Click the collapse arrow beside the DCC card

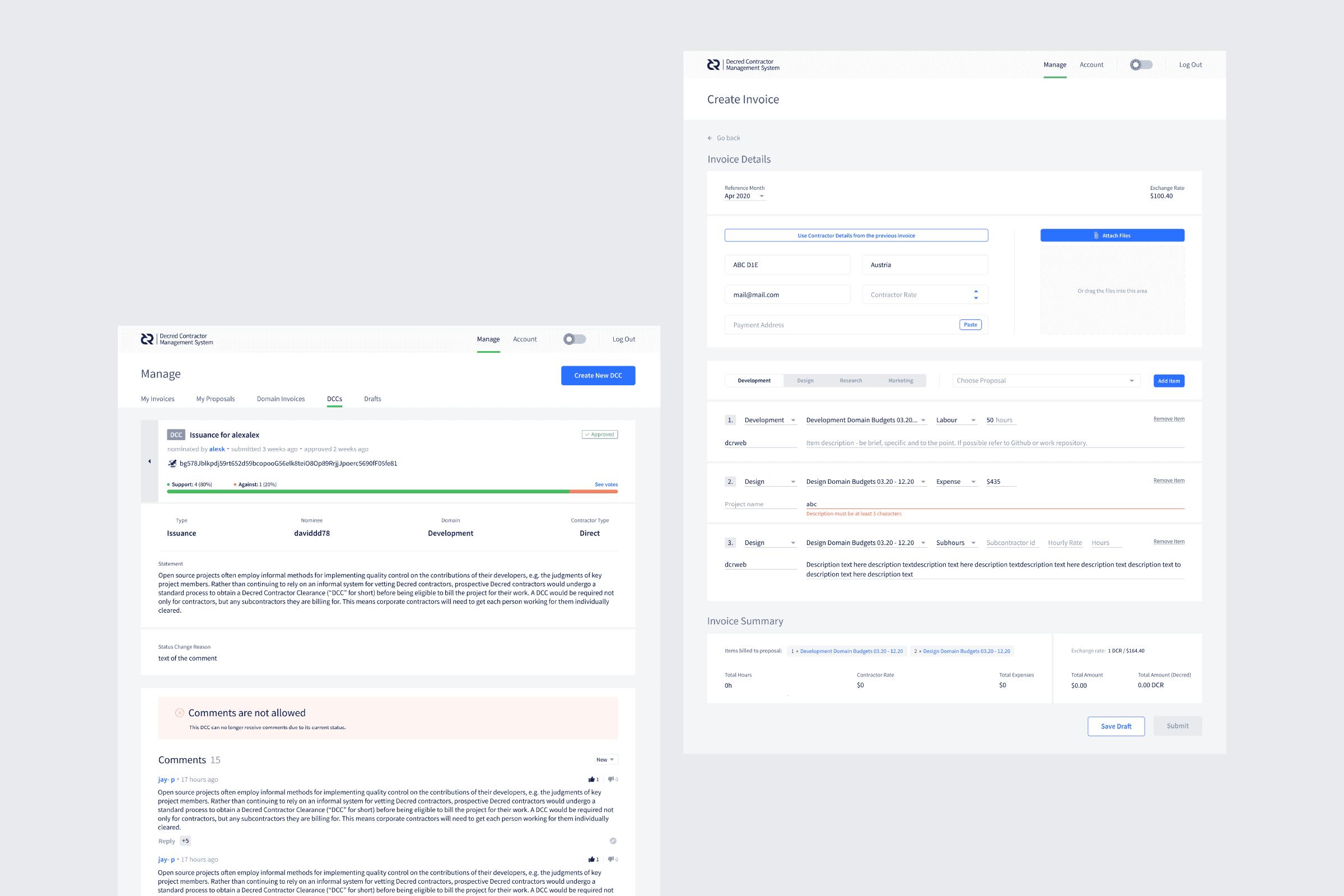tap(150, 461)
